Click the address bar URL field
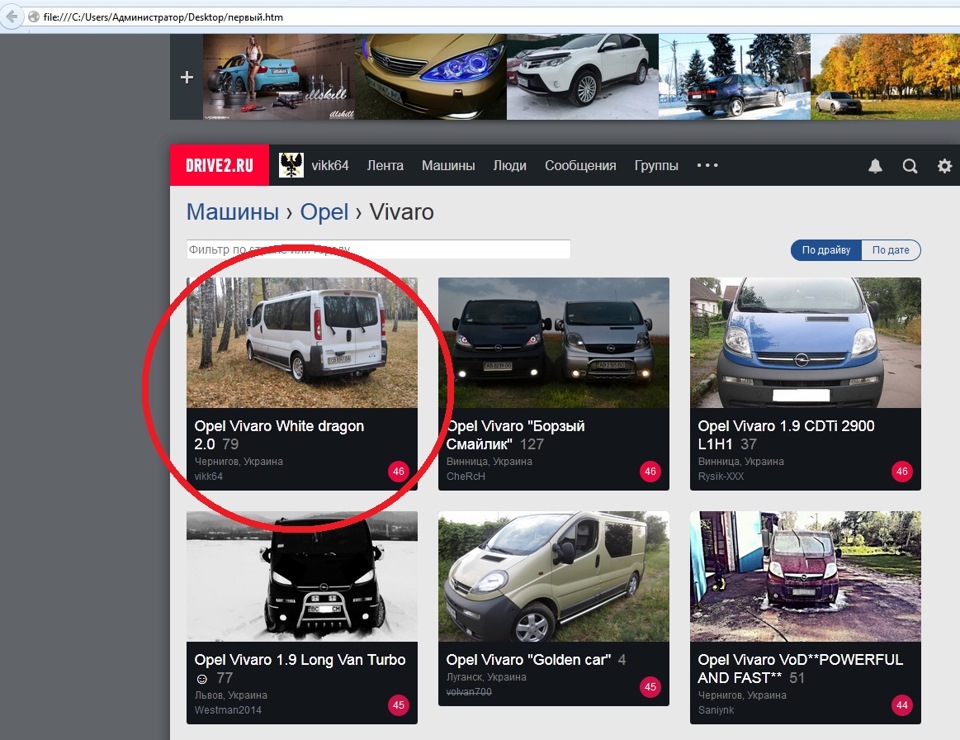Screen dimensions: 960x740 click(490, 17)
